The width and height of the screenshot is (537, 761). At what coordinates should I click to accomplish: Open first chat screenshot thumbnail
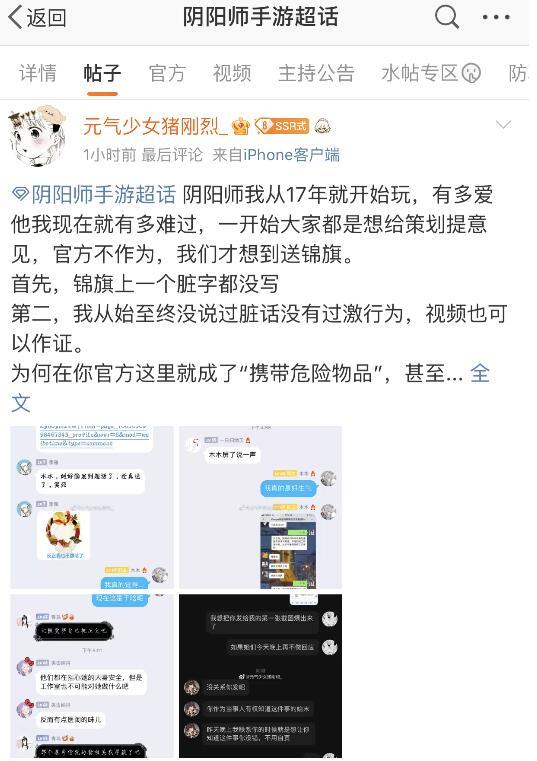[92, 507]
